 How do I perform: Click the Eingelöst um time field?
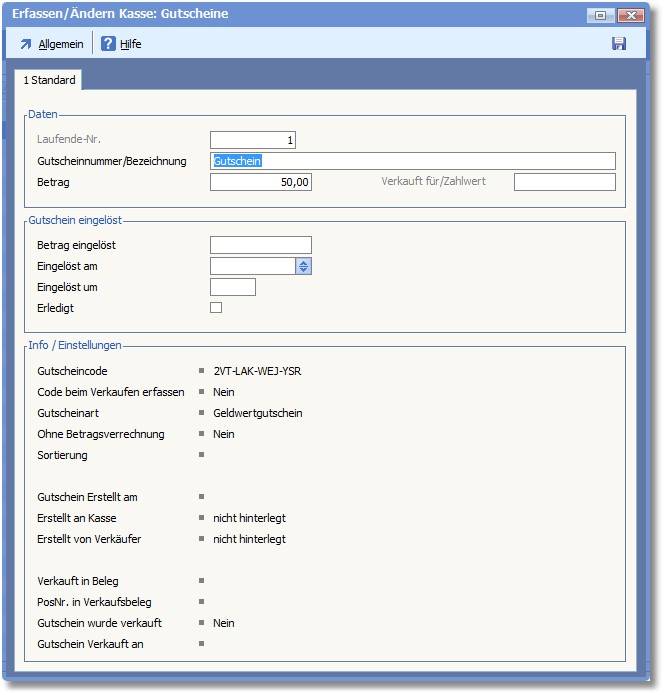coord(233,287)
